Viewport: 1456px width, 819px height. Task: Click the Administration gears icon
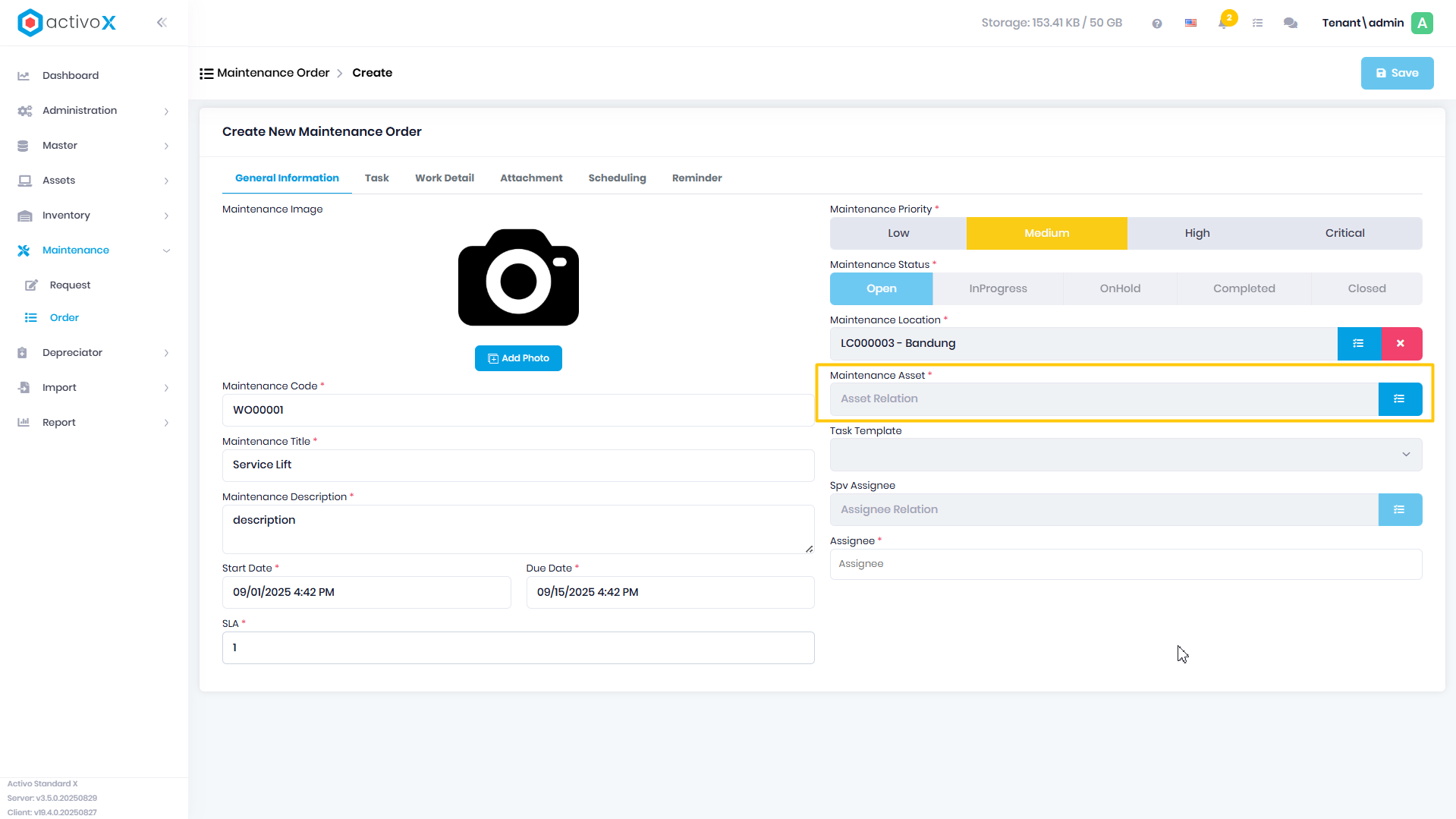point(24,111)
